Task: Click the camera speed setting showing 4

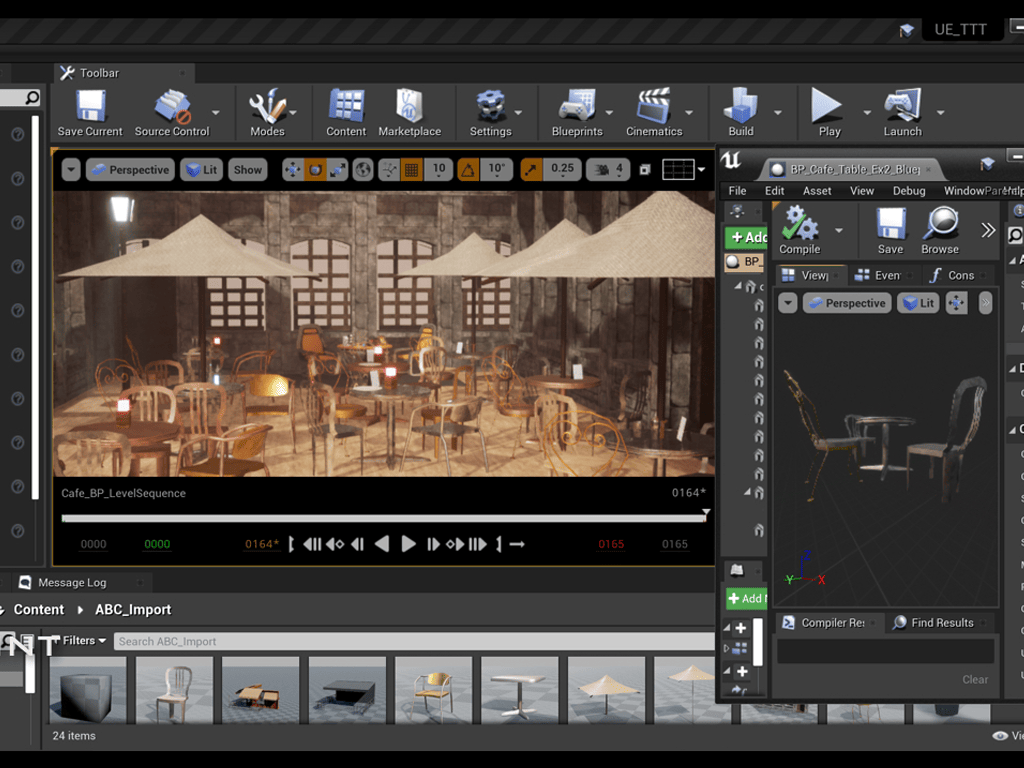Action: pyautogui.click(x=608, y=170)
